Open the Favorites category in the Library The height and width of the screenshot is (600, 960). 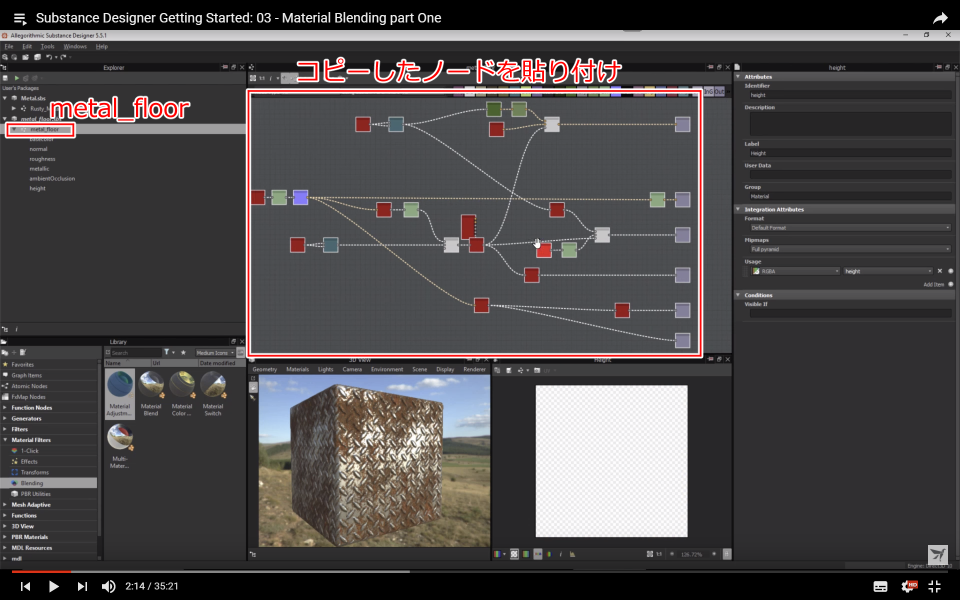tap(23, 364)
